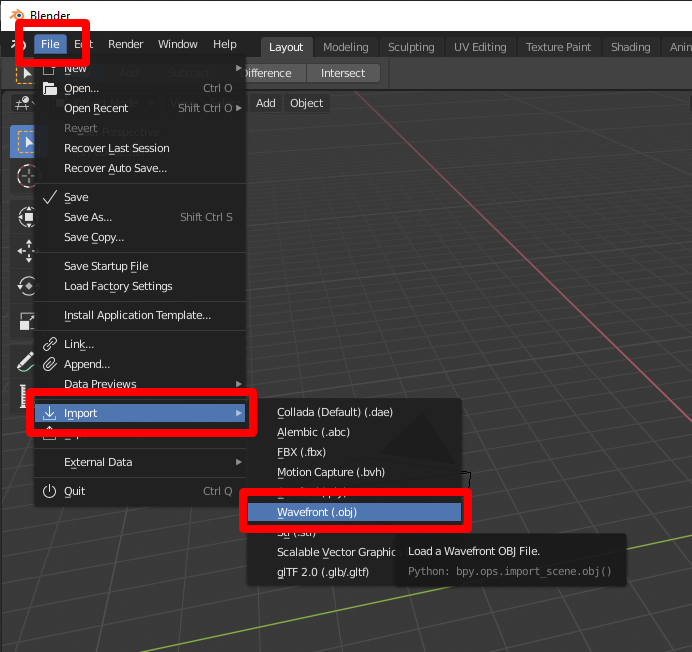The width and height of the screenshot is (692, 652).
Task: Click the paperclip icon beside Append
Action: coord(50,364)
